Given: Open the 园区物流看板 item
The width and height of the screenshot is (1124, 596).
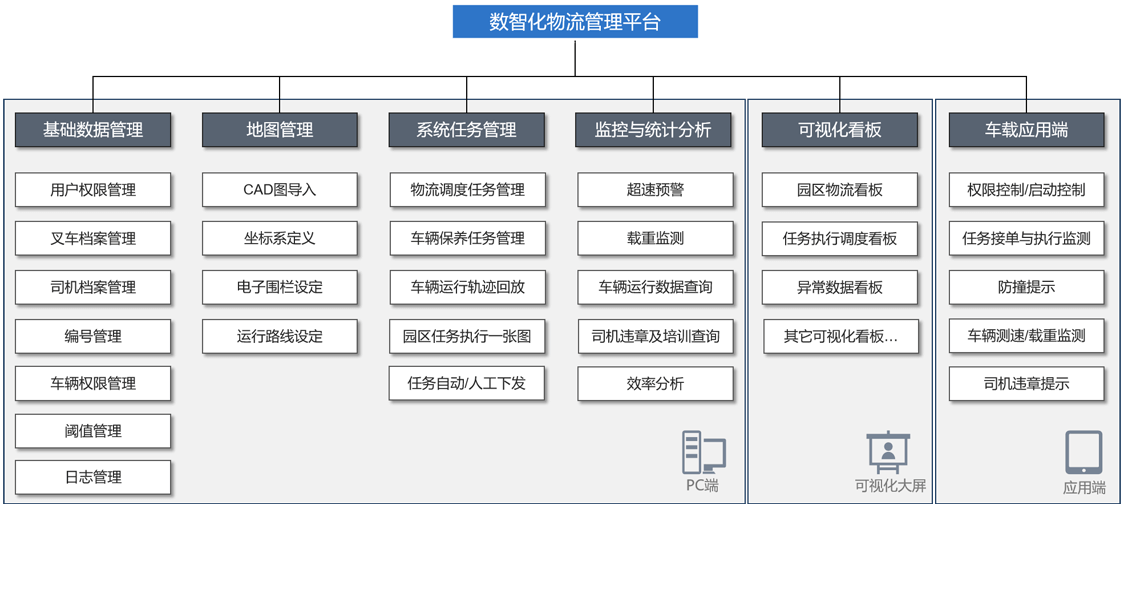Looking at the screenshot, I should (x=840, y=190).
